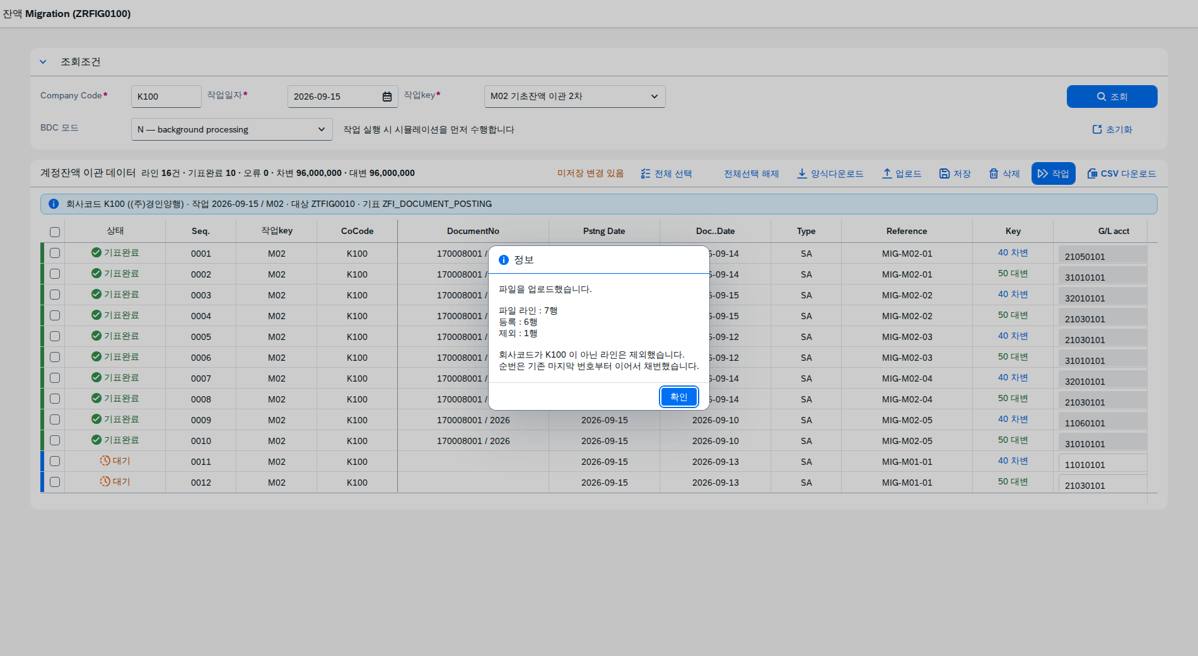Check the row Seq 0004 checkbox

(55, 315)
